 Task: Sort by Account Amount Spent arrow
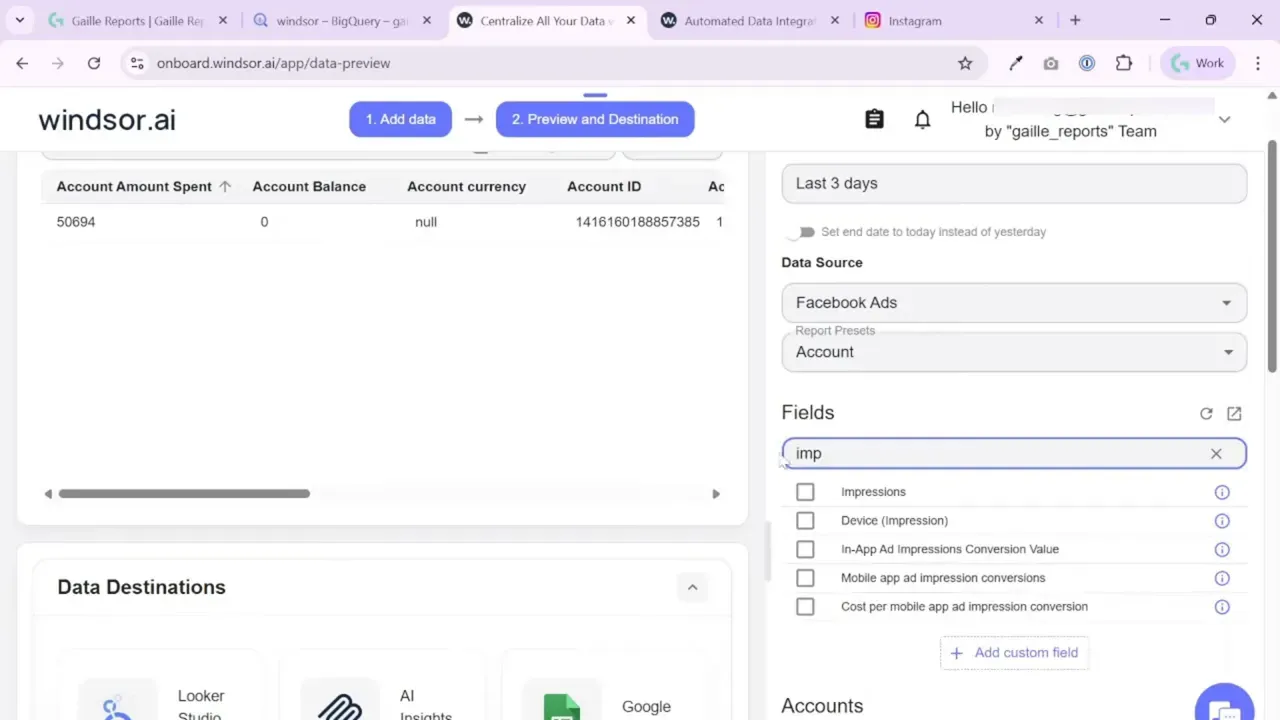coord(225,187)
